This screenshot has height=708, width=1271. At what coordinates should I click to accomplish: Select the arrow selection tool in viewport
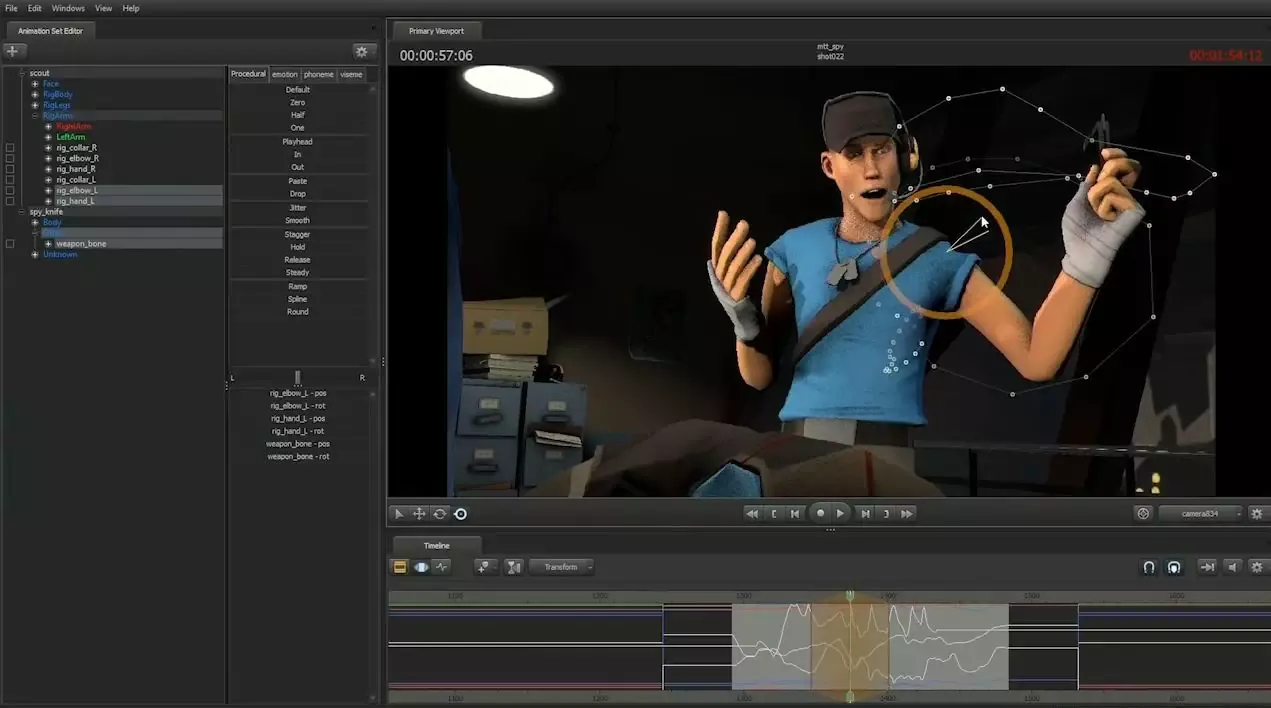click(x=399, y=514)
